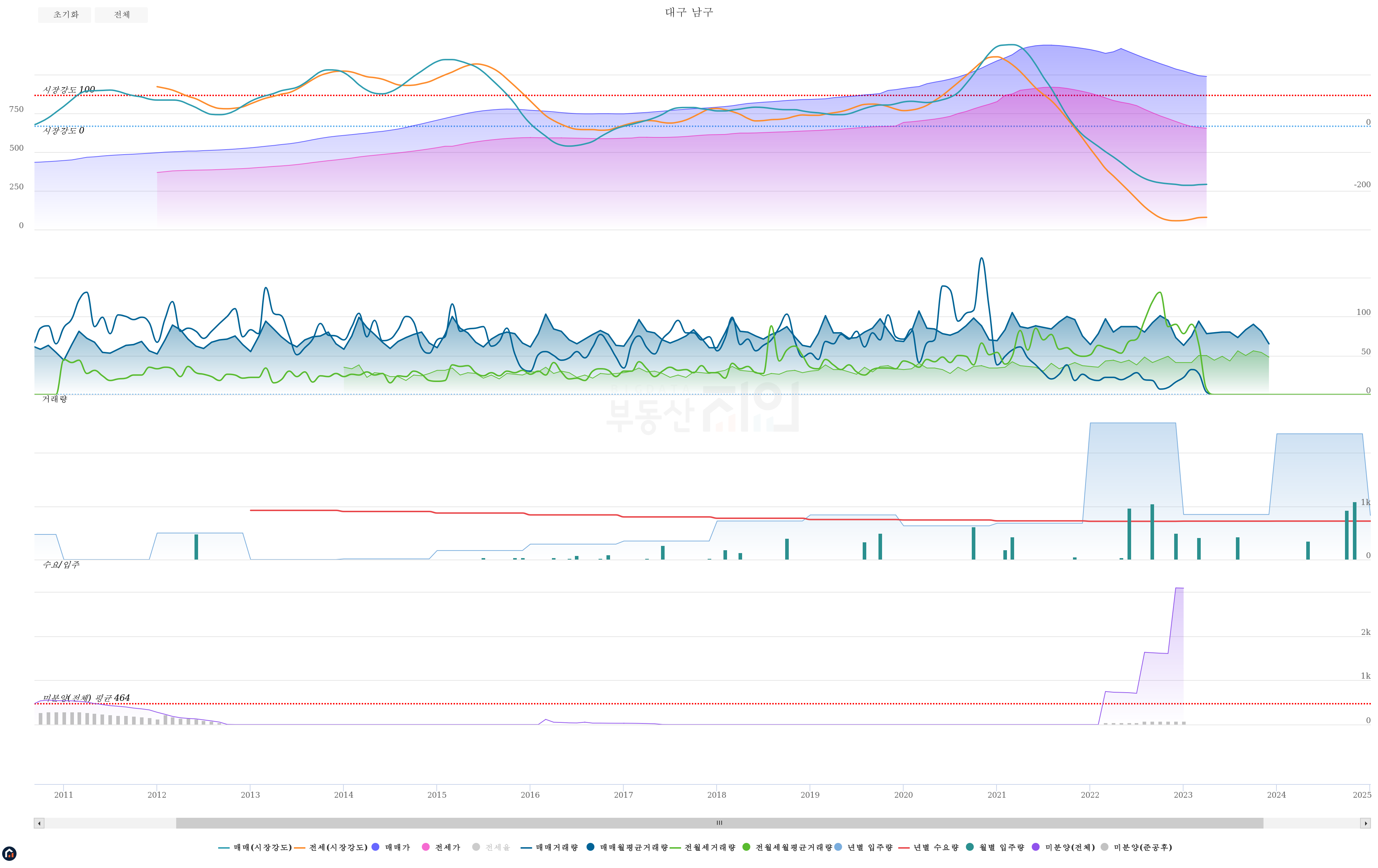Click the scrollbar left arrow
Image resolution: width=1378 pixels, height=868 pixels.
[x=39, y=824]
